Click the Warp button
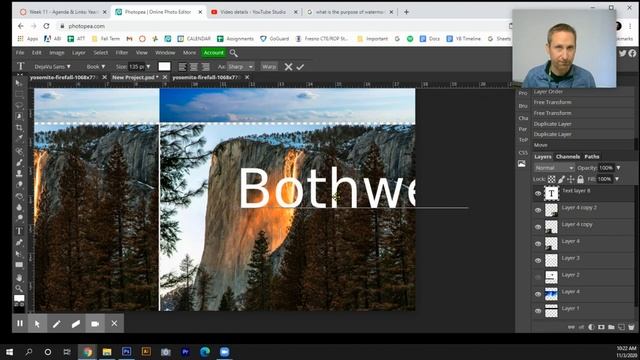640x360 pixels. click(269, 67)
